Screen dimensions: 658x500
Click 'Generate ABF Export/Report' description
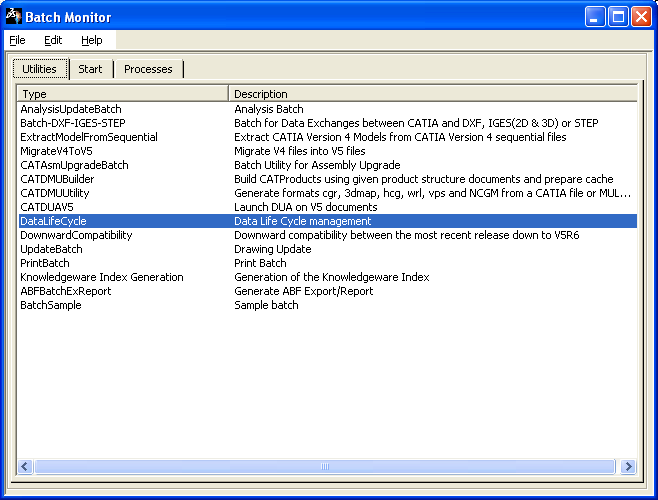click(x=303, y=291)
